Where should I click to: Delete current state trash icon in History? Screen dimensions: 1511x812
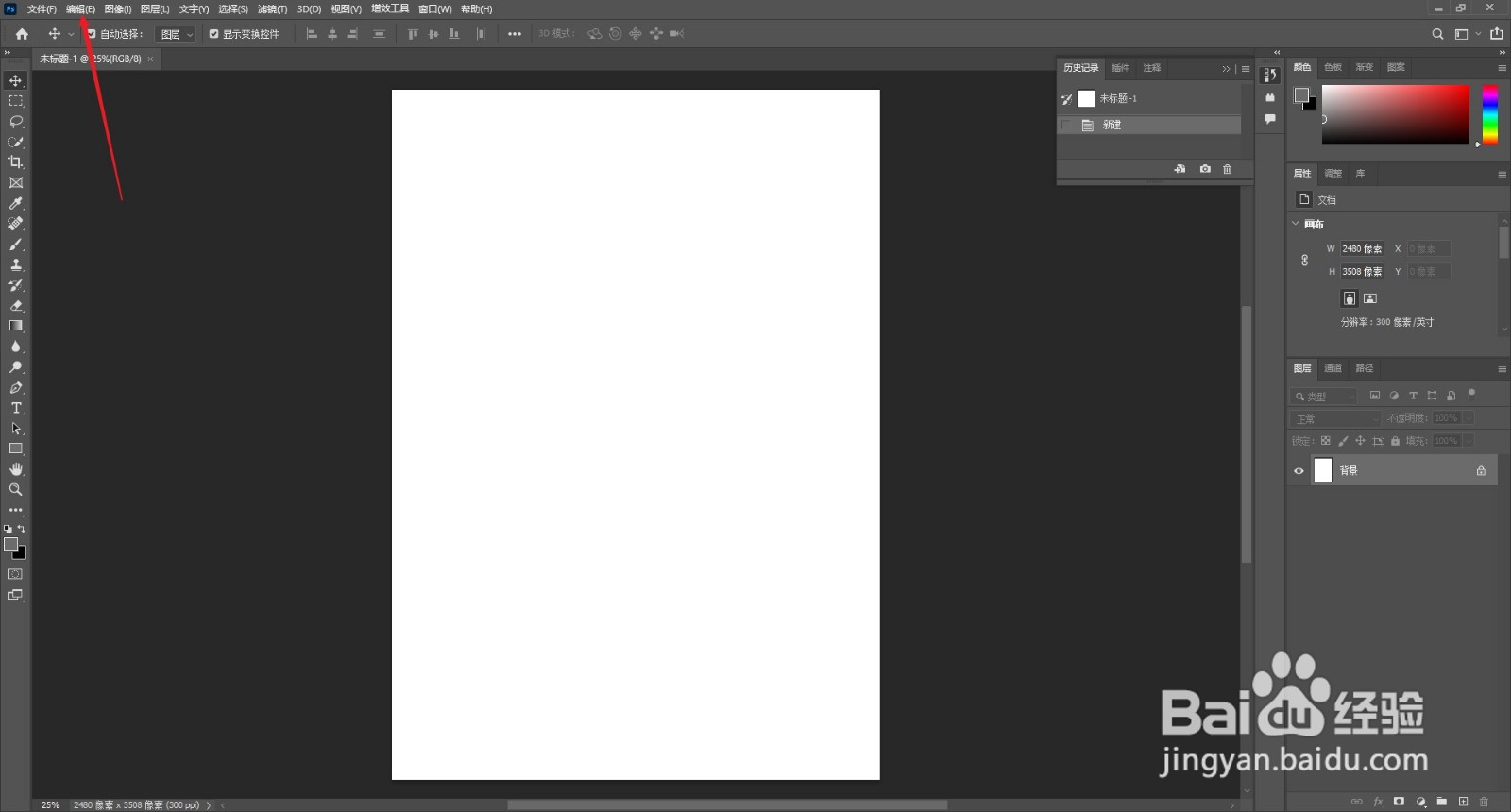point(1228,169)
